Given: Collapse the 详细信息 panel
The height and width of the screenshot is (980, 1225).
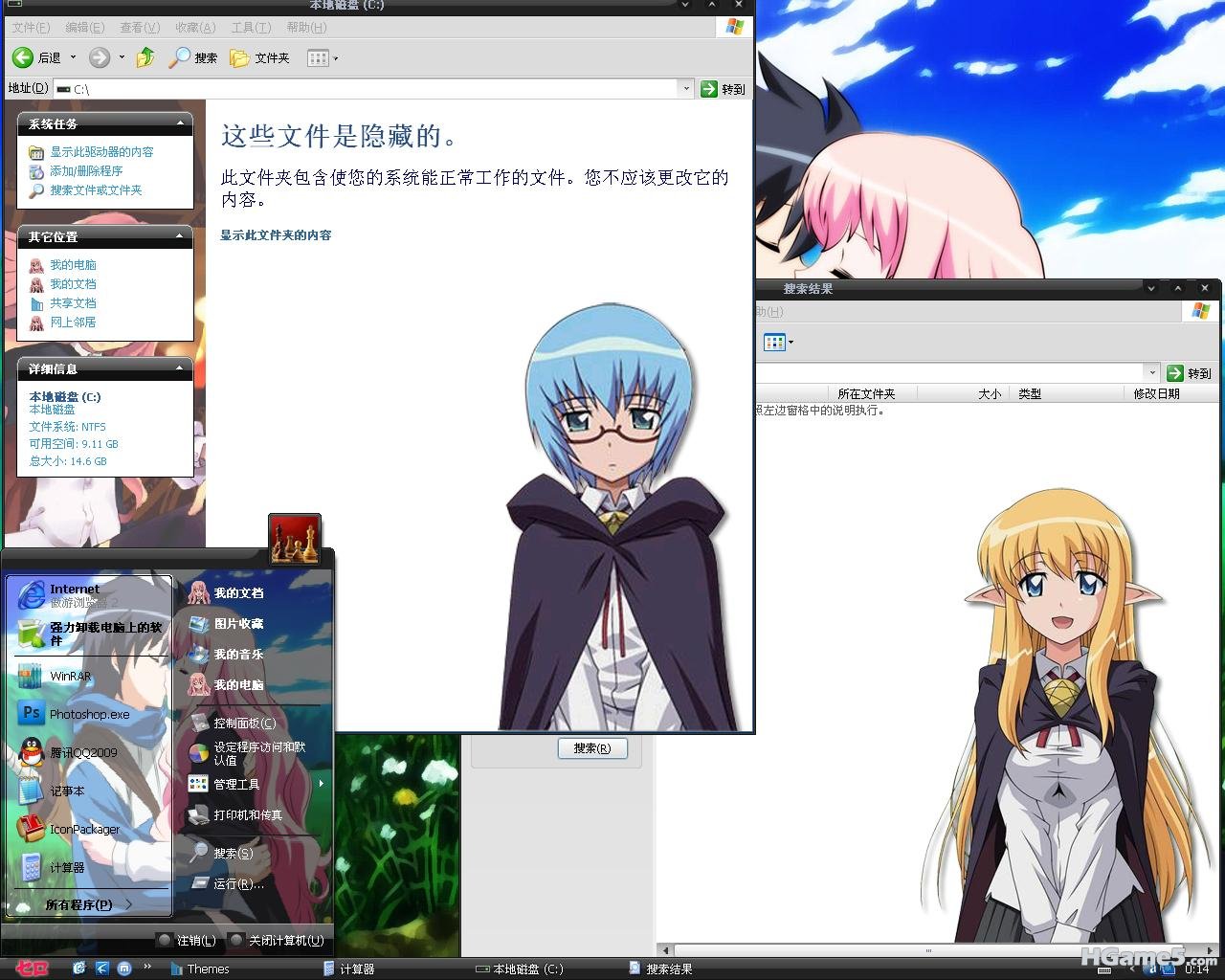Looking at the screenshot, I should [x=180, y=368].
